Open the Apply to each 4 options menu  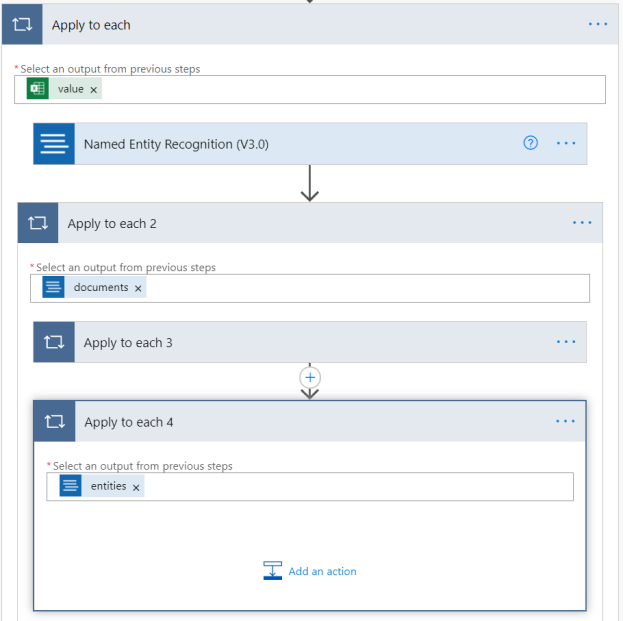(566, 422)
